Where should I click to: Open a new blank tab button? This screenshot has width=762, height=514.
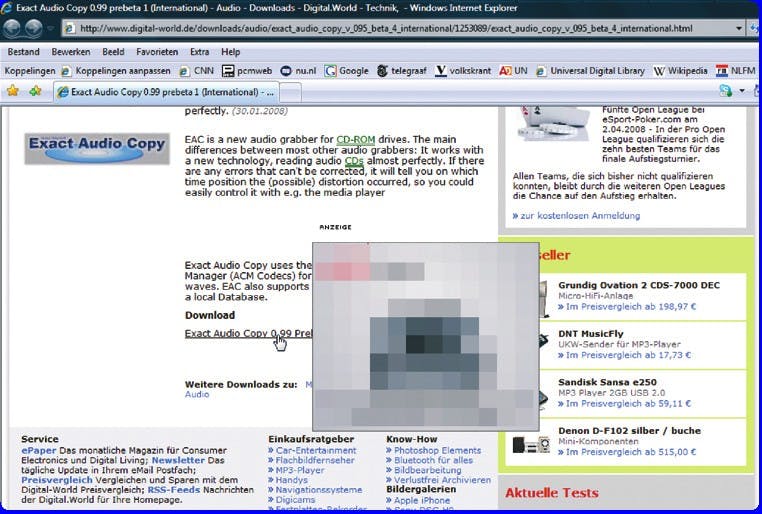291,92
